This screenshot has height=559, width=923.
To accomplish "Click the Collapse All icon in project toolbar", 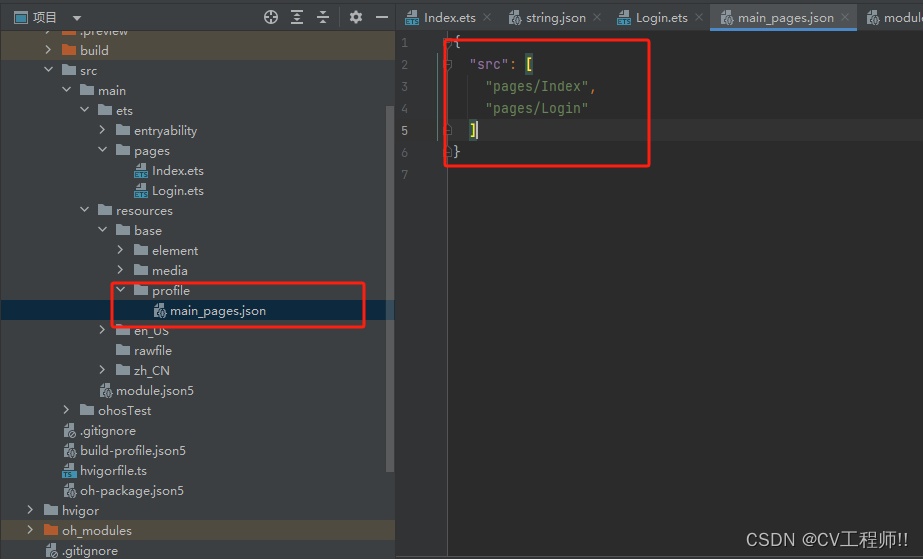I will tap(323, 17).
